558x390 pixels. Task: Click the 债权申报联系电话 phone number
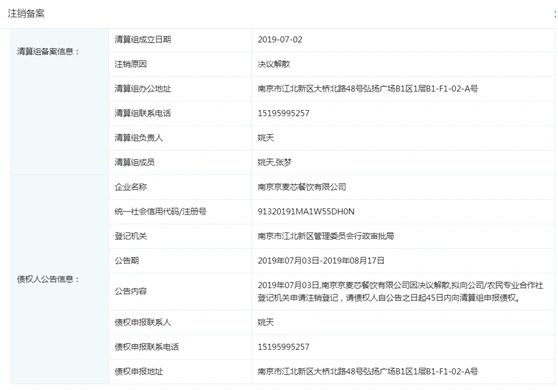[x=283, y=347]
